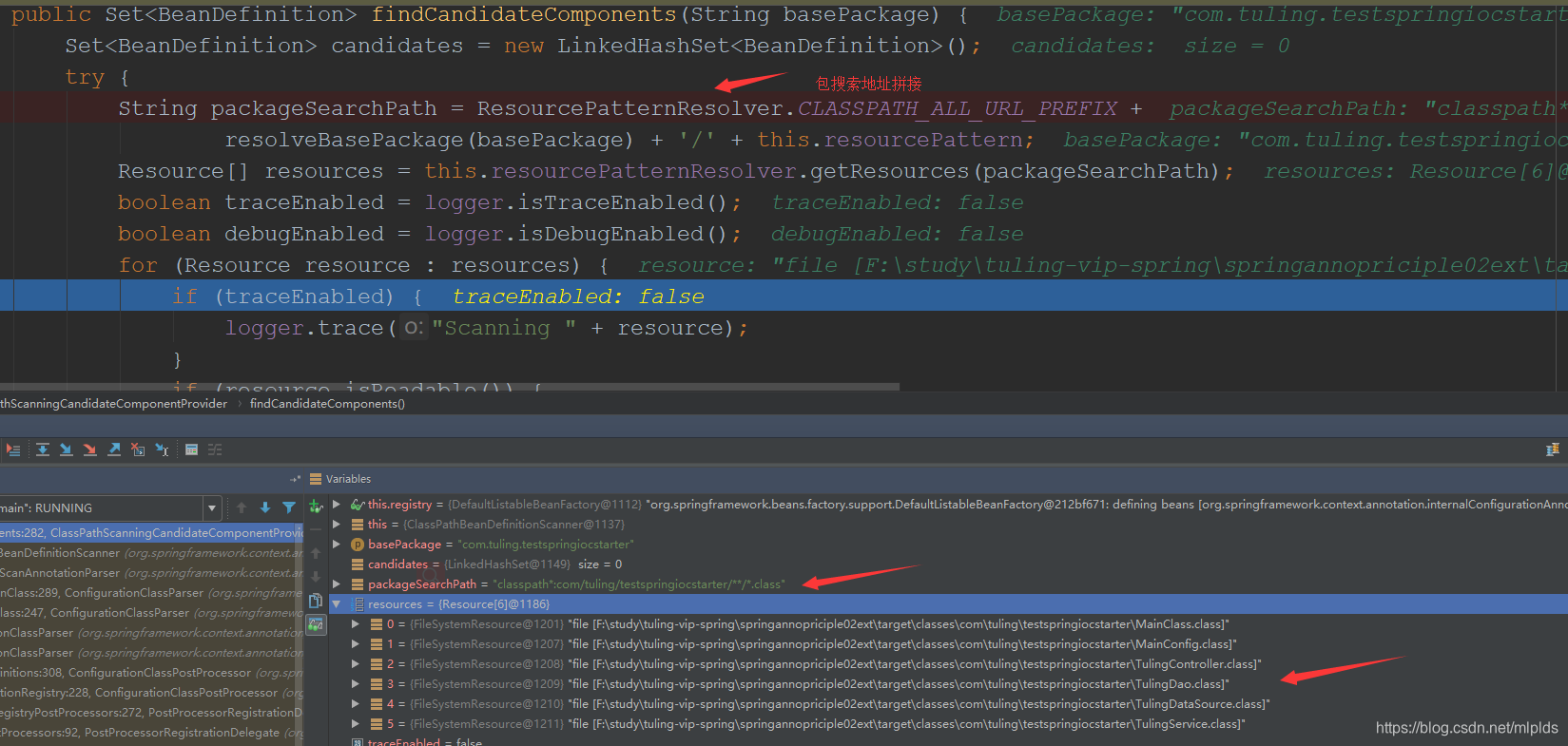
Task: Select frame 'ents:282, ClassPathScanningCandidateComponentProvider'
Action: tap(151, 533)
